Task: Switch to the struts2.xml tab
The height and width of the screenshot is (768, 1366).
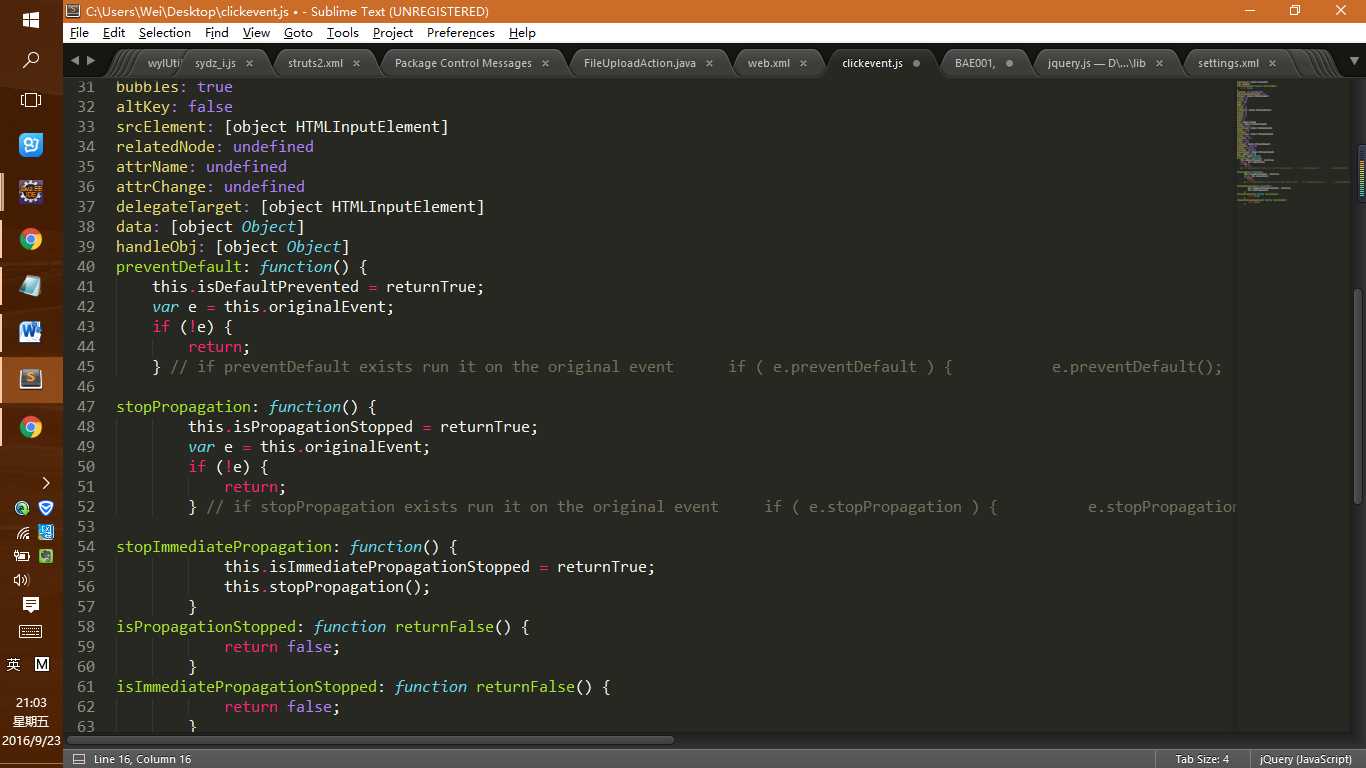Action: point(315,63)
